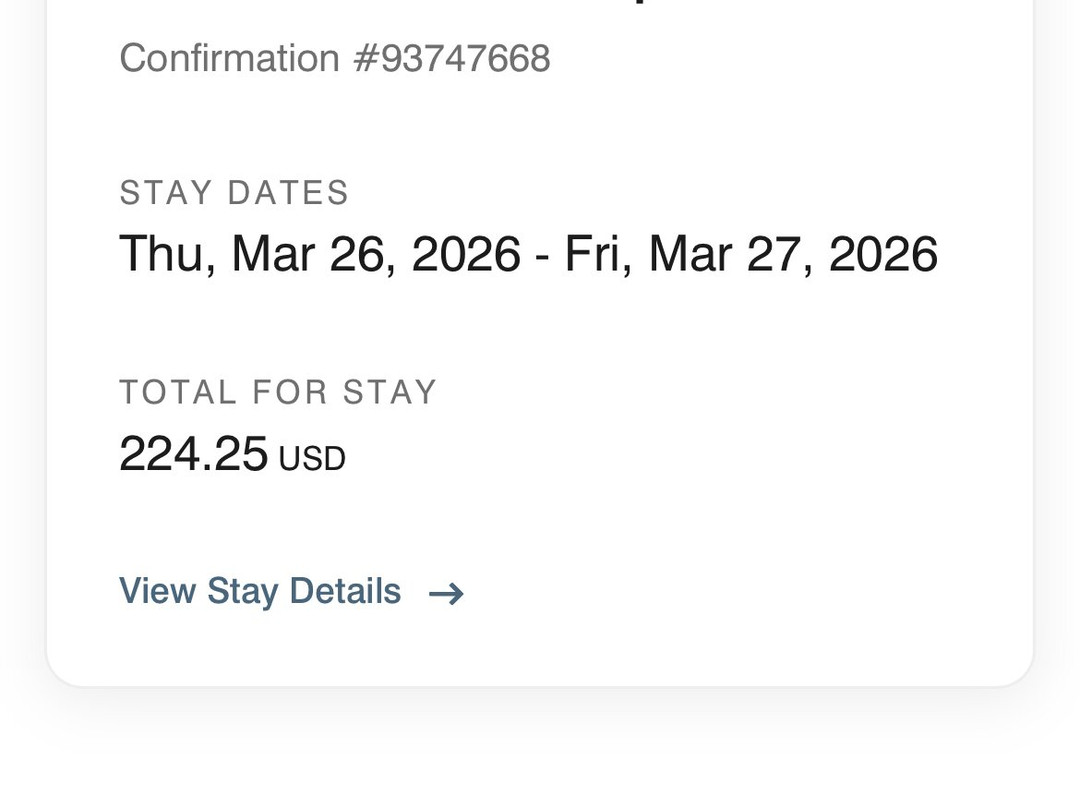
Task: Click the confirmation number 93747668
Action: tap(465, 58)
